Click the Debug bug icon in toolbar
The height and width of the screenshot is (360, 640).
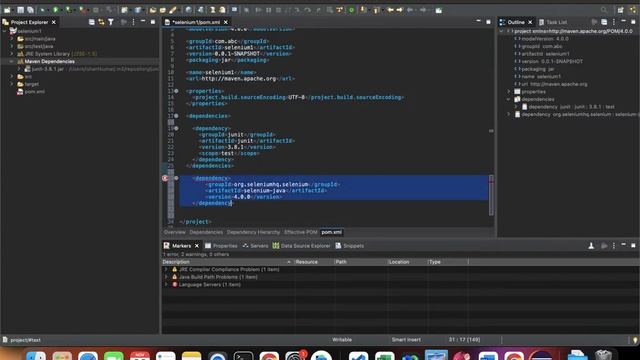pos(42,10)
